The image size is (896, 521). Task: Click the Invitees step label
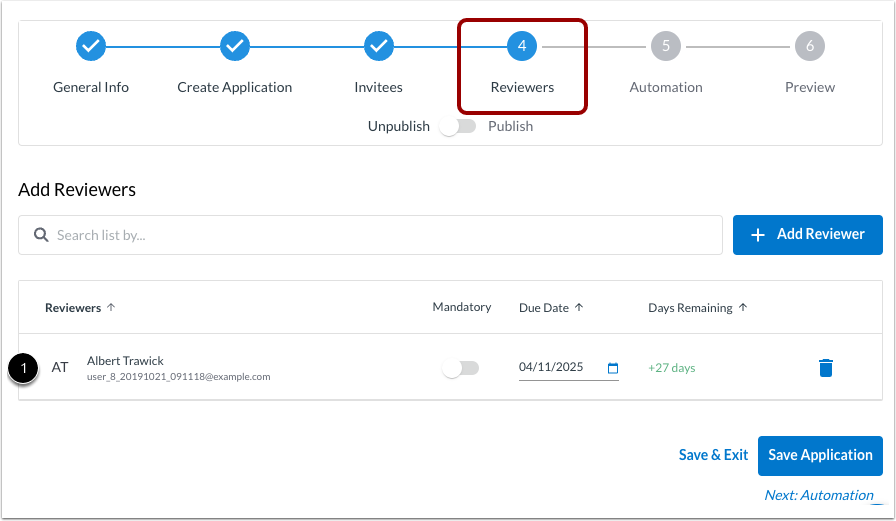click(x=378, y=87)
